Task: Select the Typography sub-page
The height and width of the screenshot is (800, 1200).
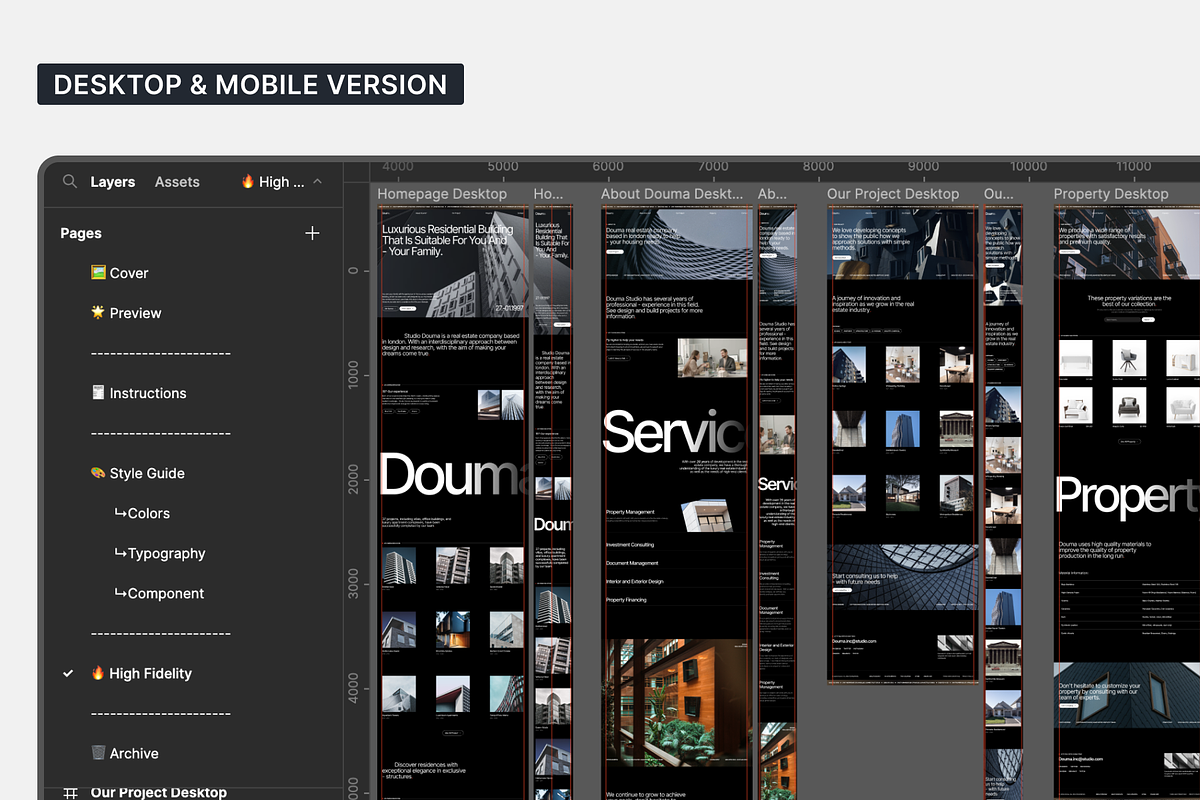Action: pyautogui.click(x=159, y=553)
